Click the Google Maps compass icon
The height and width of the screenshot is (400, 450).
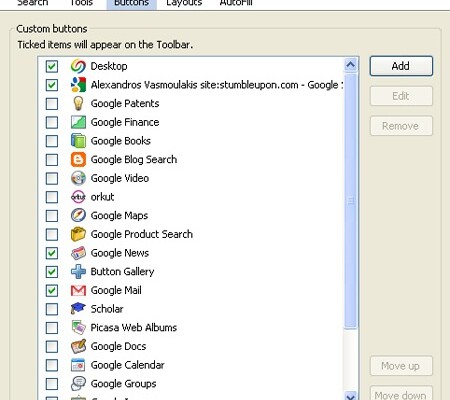pos(78,215)
